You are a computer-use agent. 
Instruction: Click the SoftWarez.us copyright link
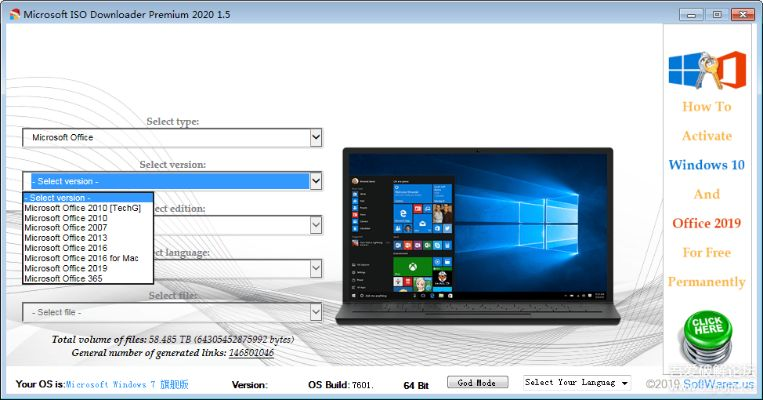(x=718, y=384)
